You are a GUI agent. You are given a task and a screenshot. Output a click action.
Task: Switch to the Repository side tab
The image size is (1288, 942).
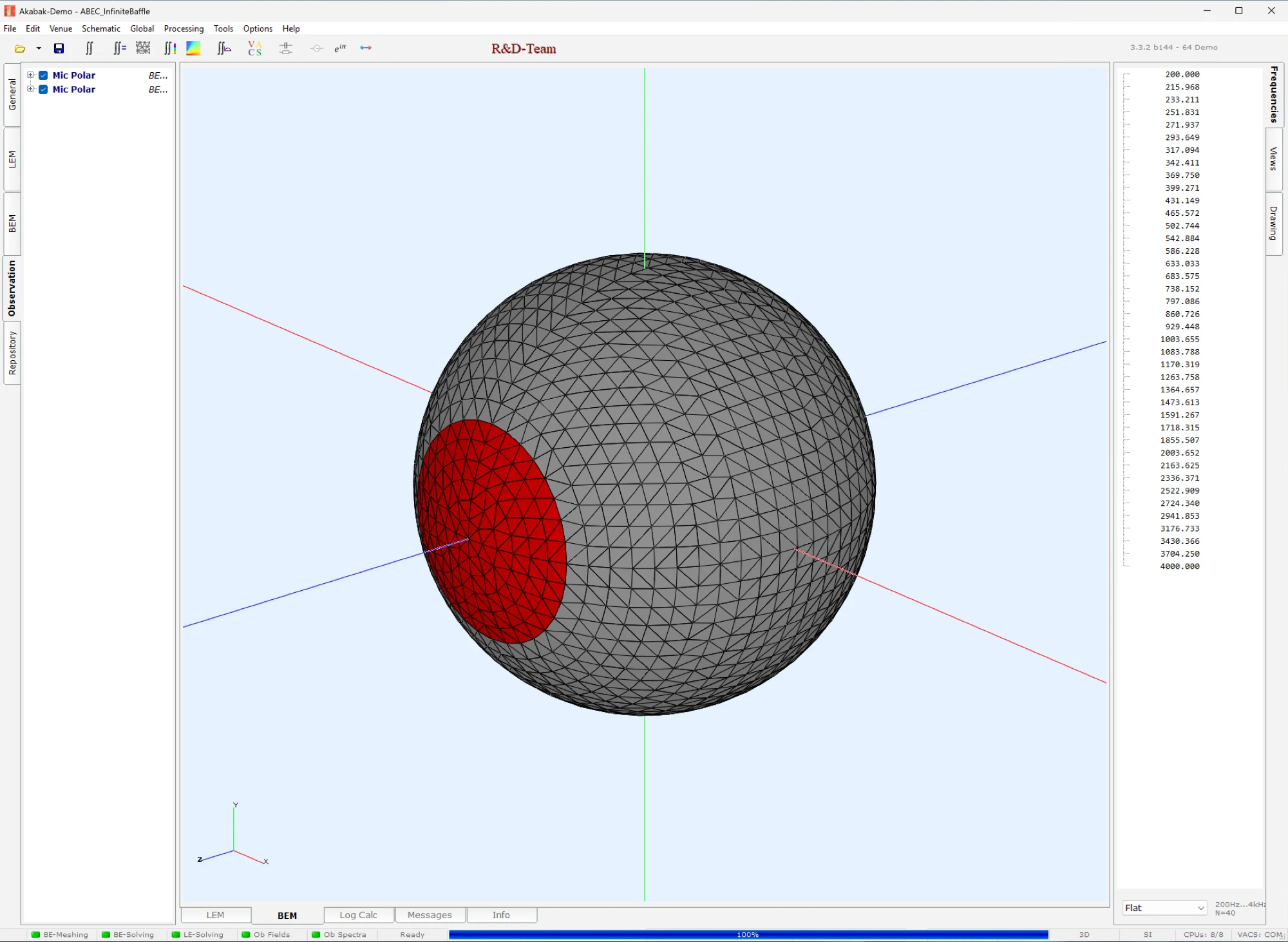(x=12, y=352)
